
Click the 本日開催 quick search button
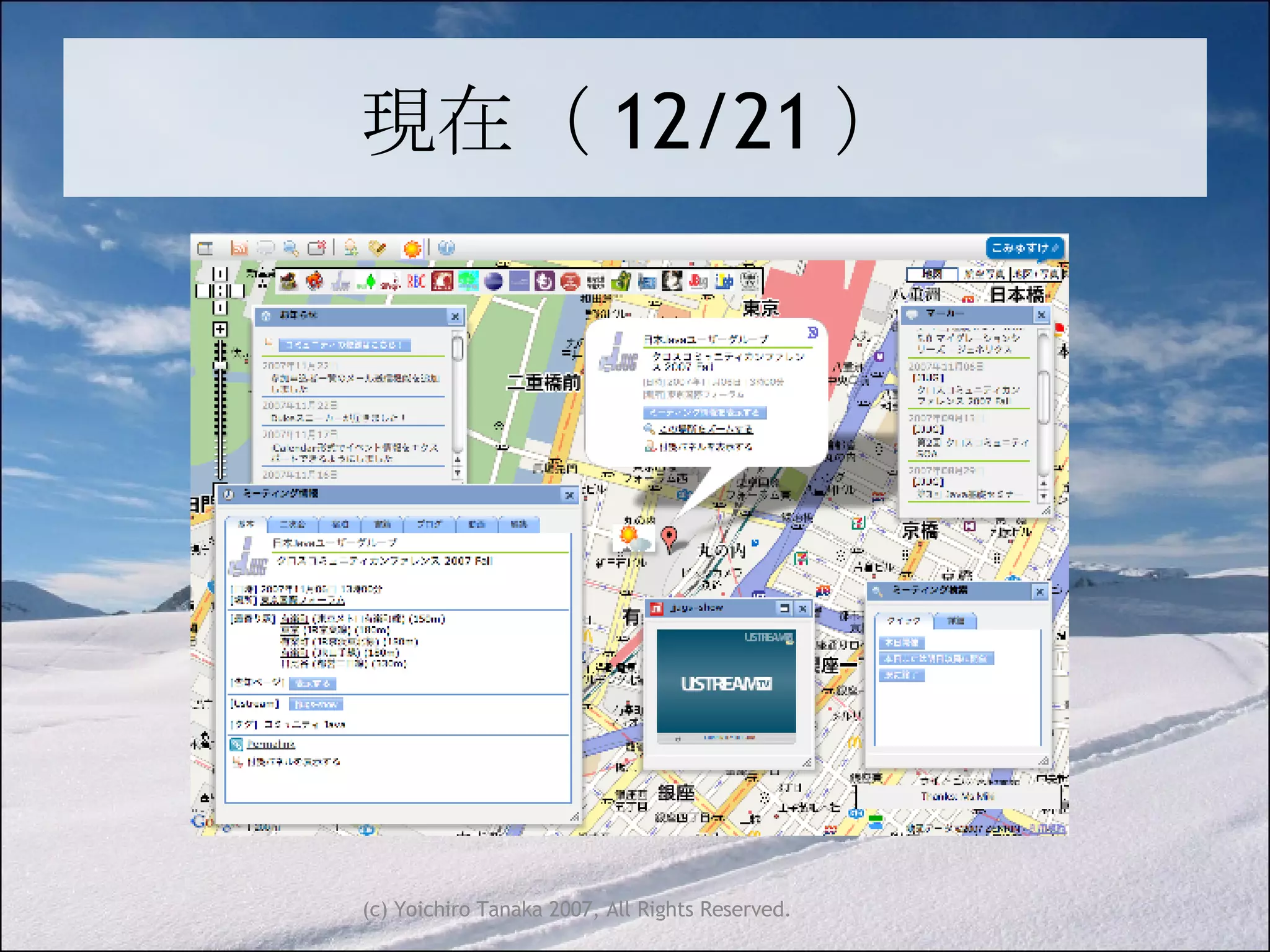pos(902,643)
